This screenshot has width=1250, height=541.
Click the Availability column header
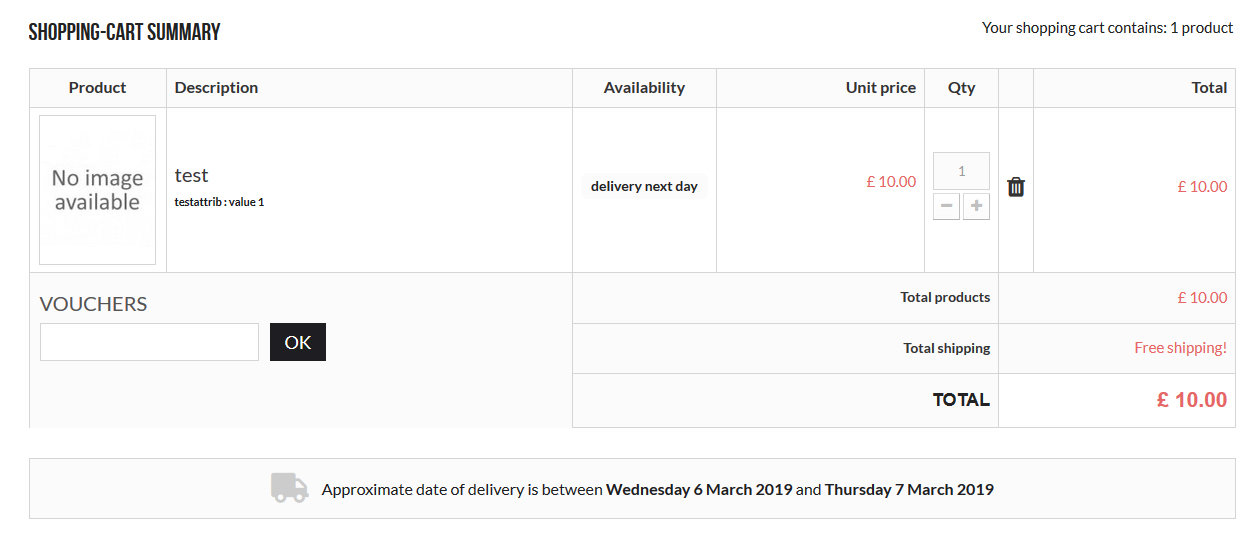pos(644,88)
